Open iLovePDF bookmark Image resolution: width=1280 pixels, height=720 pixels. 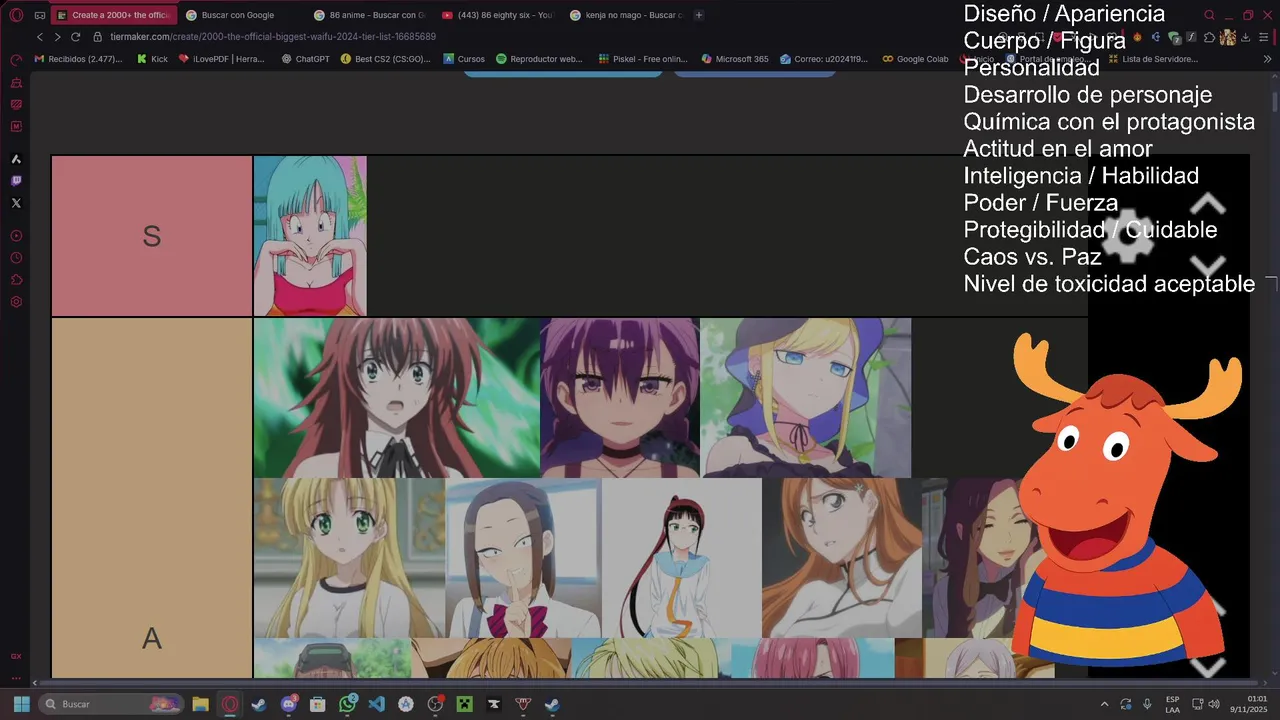pos(222,59)
